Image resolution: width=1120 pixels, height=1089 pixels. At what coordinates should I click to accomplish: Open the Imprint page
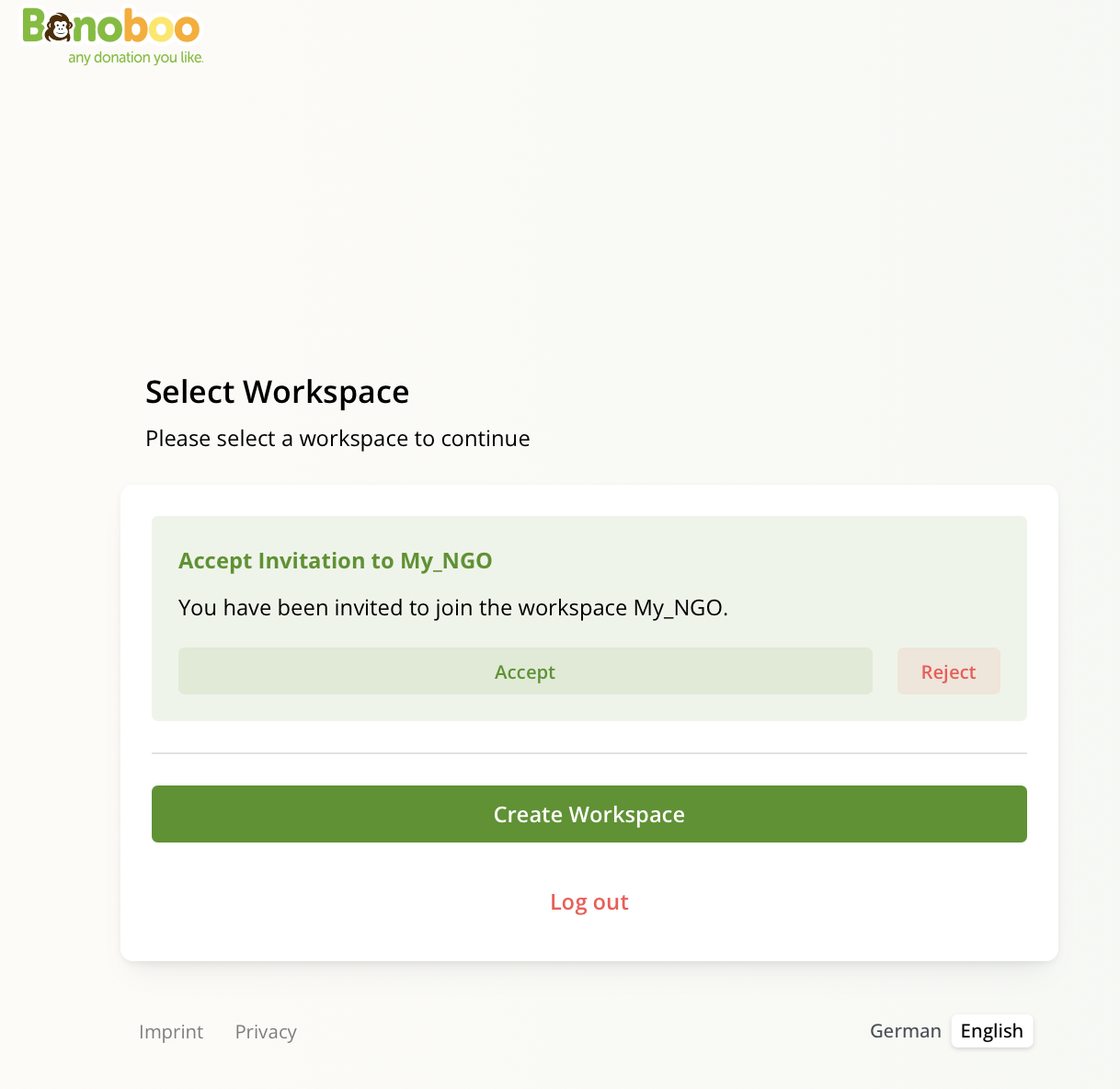coord(171,1031)
